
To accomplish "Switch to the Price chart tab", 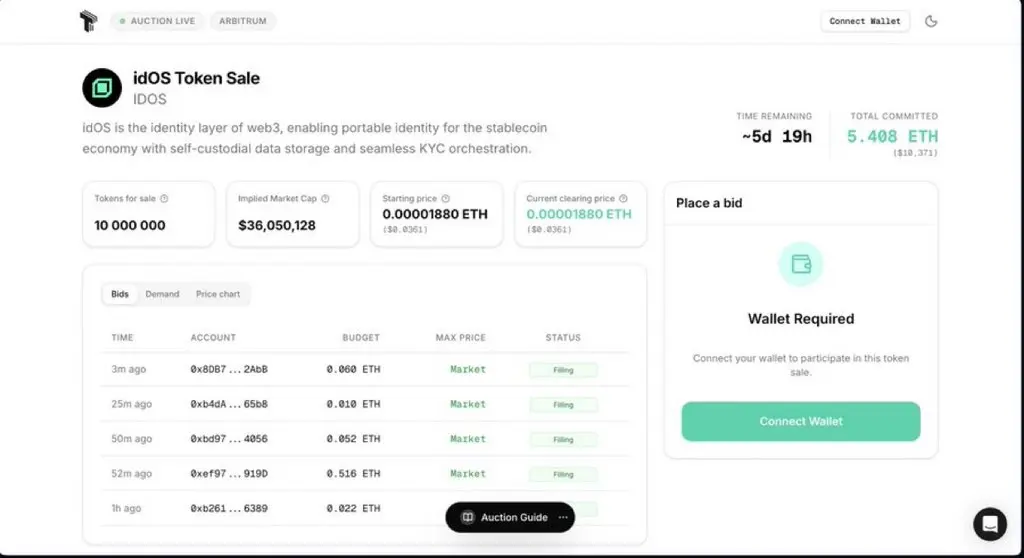I will pos(218,294).
